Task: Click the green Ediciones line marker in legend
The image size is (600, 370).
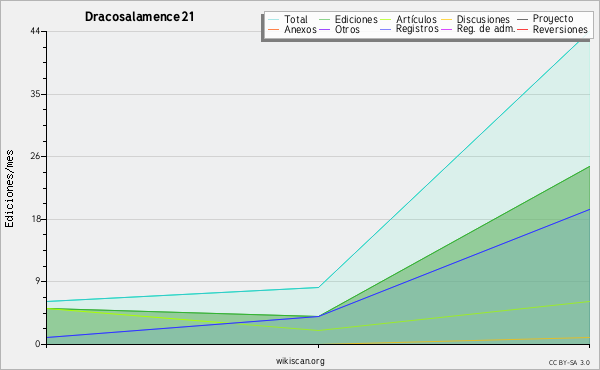Action: click(324, 20)
